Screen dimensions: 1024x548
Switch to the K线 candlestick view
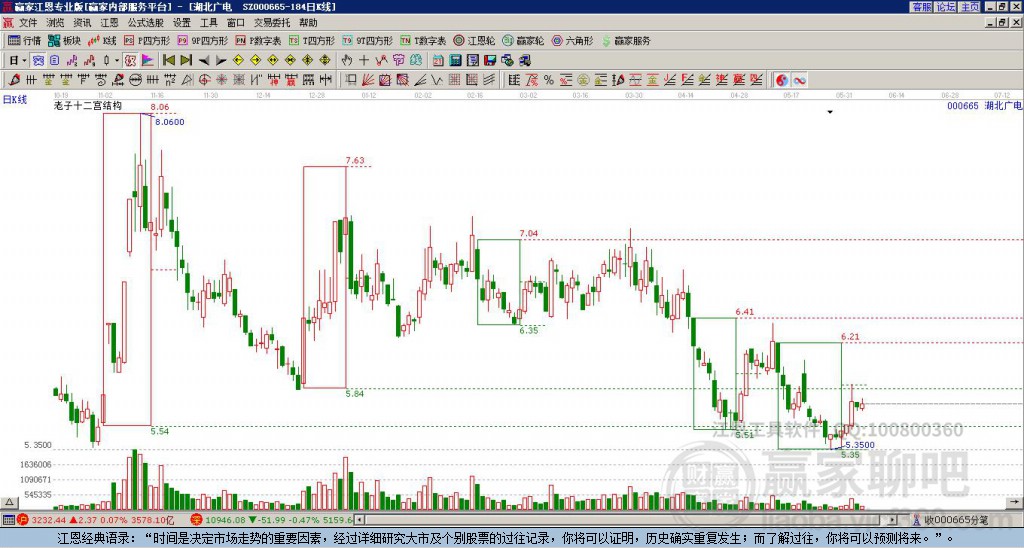pos(103,40)
